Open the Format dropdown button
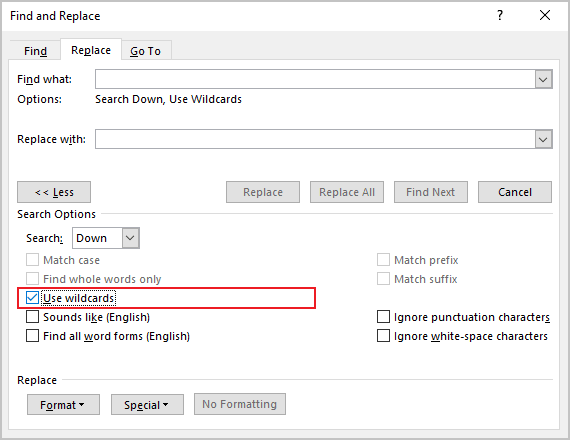This screenshot has width=570, height=440. click(x=63, y=404)
